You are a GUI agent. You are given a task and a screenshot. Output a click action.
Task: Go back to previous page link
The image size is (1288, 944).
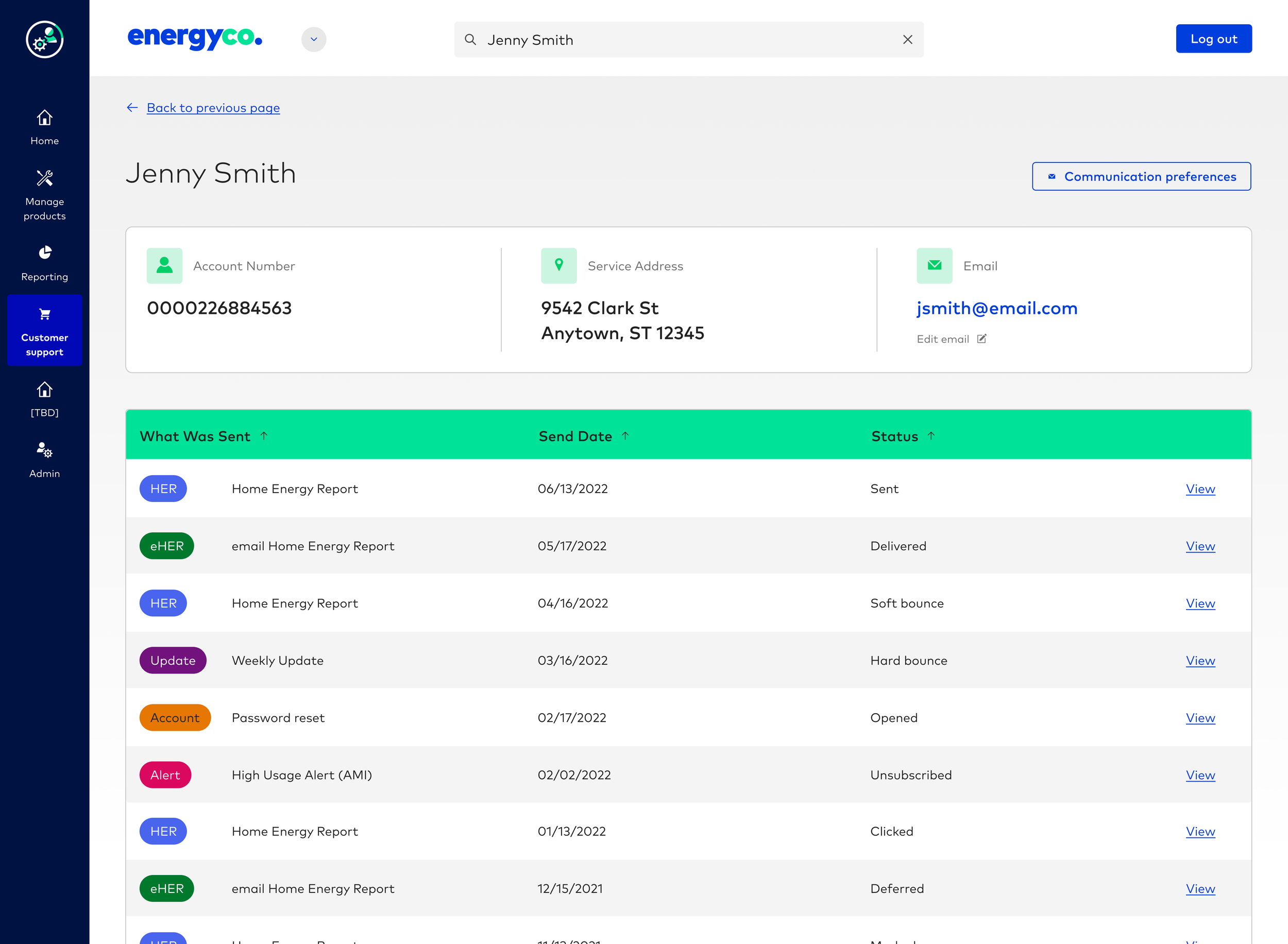pyautogui.click(x=213, y=108)
